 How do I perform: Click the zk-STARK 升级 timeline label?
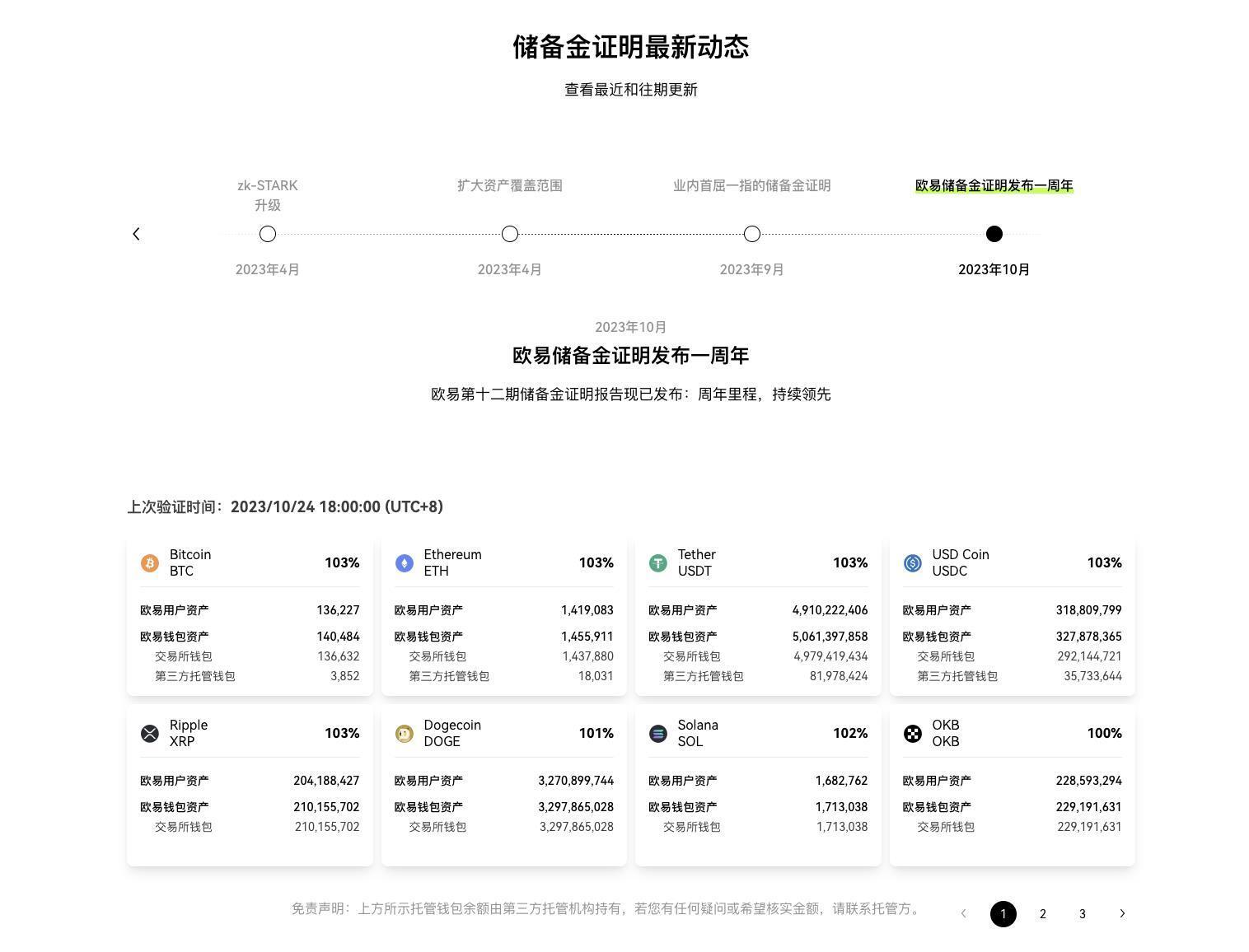(268, 195)
